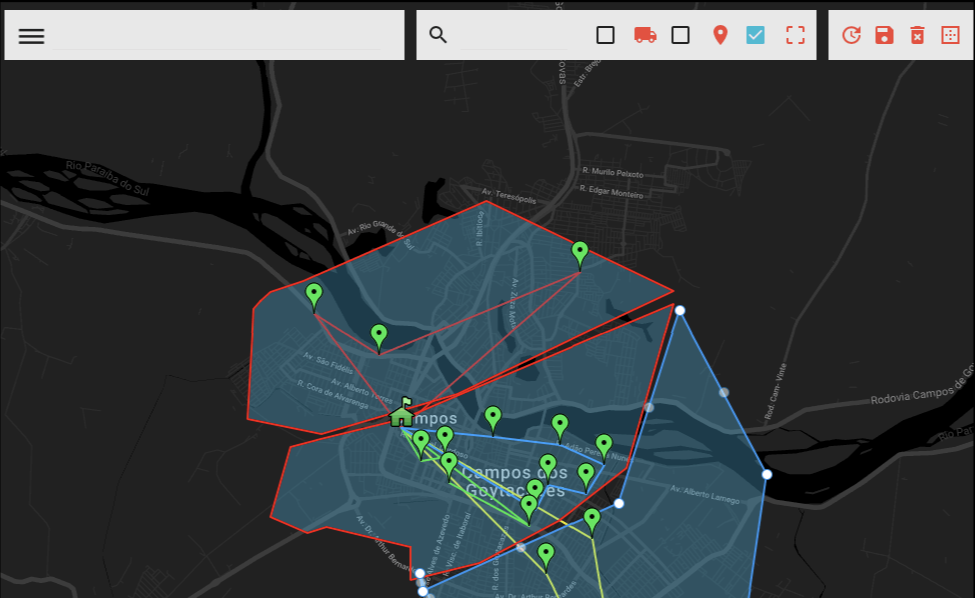Click the magnifying glass search icon
975x598 pixels.
click(438, 35)
